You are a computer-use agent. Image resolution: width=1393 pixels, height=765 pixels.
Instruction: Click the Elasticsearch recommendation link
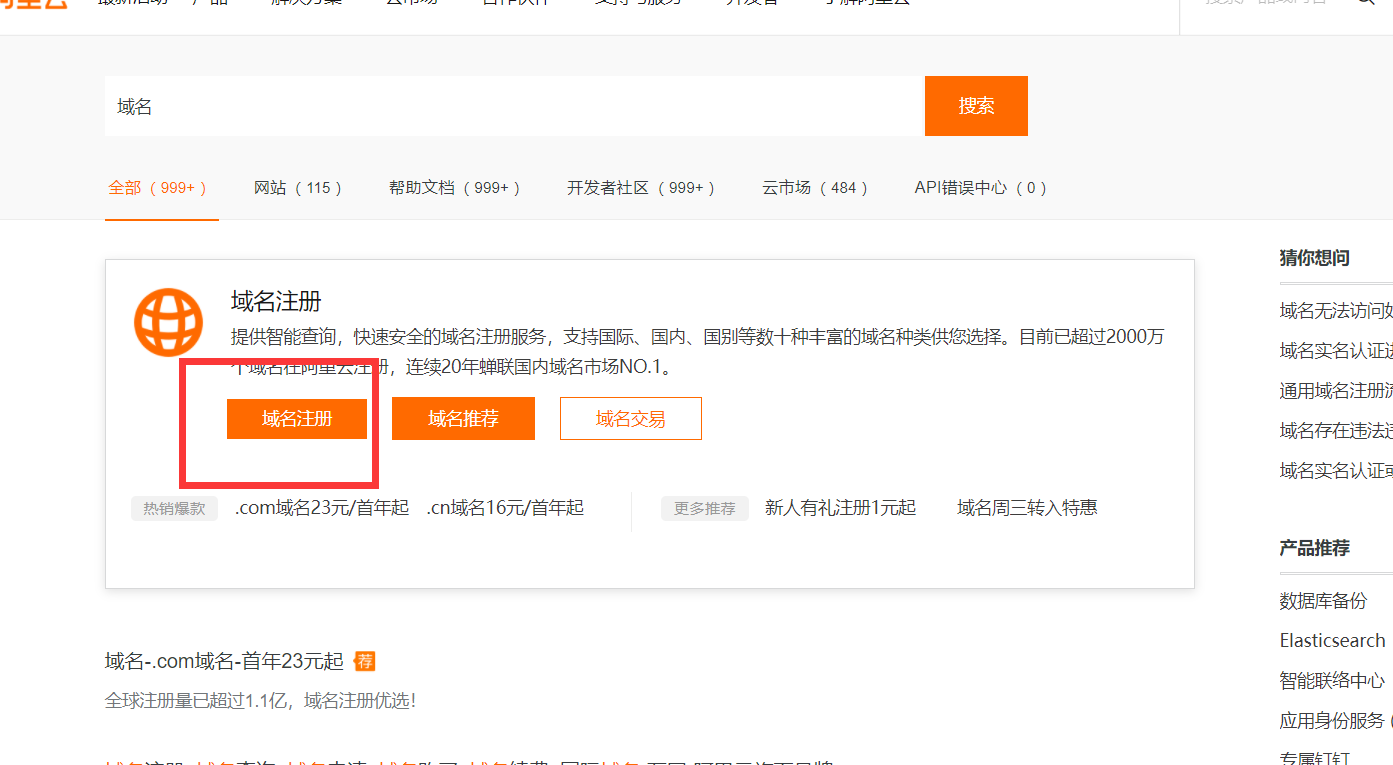coord(1332,640)
